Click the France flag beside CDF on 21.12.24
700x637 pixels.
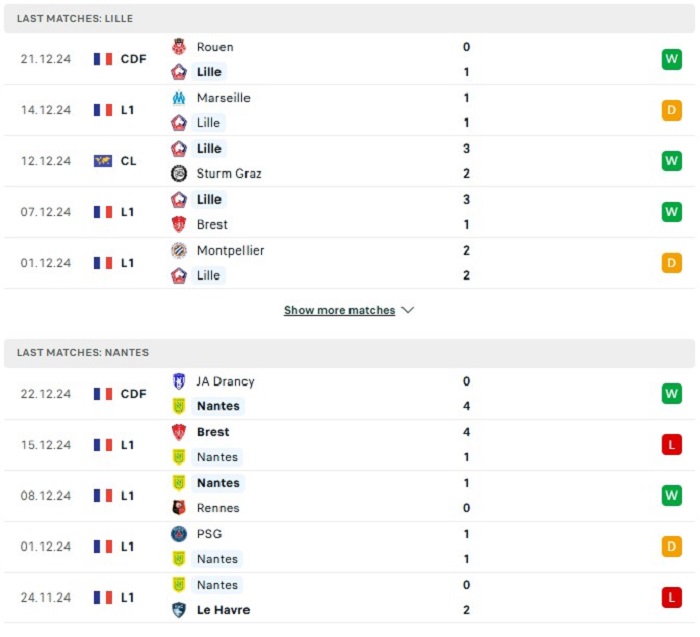coord(103,59)
